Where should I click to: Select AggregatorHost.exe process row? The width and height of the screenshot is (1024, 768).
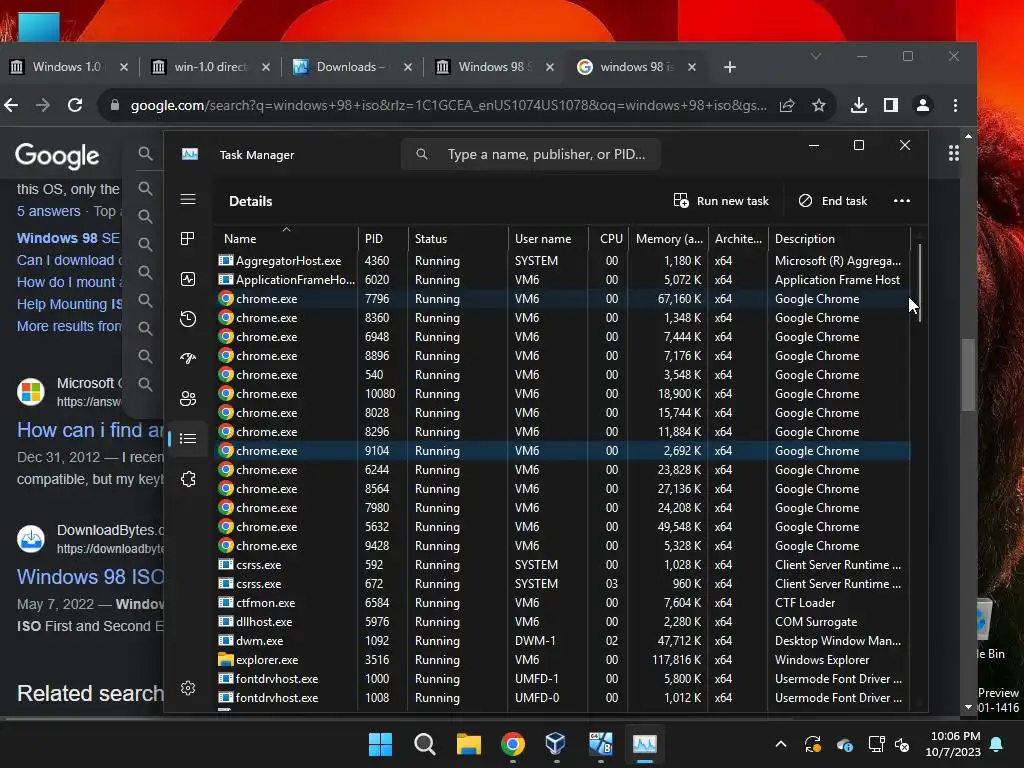pyautogui.click(x=563, y=261)
